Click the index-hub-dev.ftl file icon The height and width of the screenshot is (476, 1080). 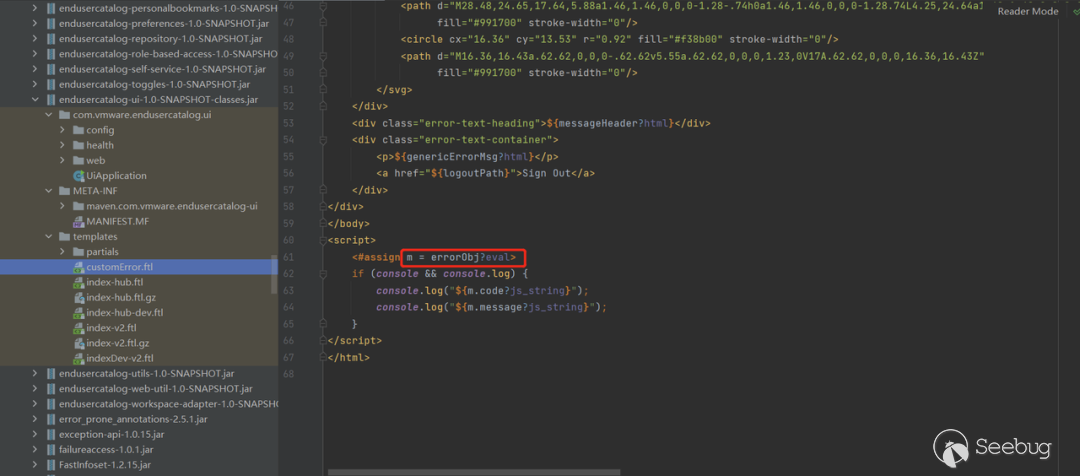point(79,312)
